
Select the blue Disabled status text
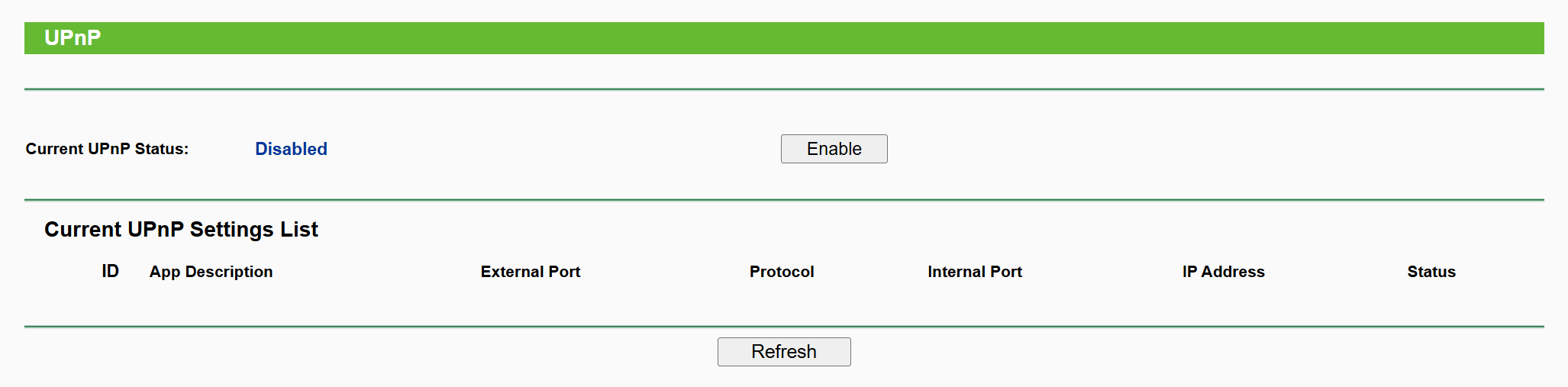291,149
